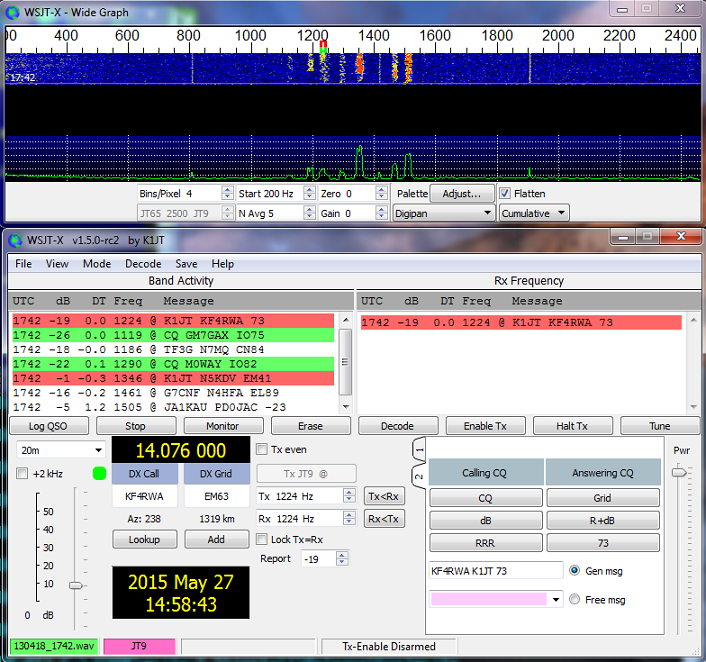Viewport: 706px width, 662px height.
Task: Click the Monitor button
Action: (223, 426)
